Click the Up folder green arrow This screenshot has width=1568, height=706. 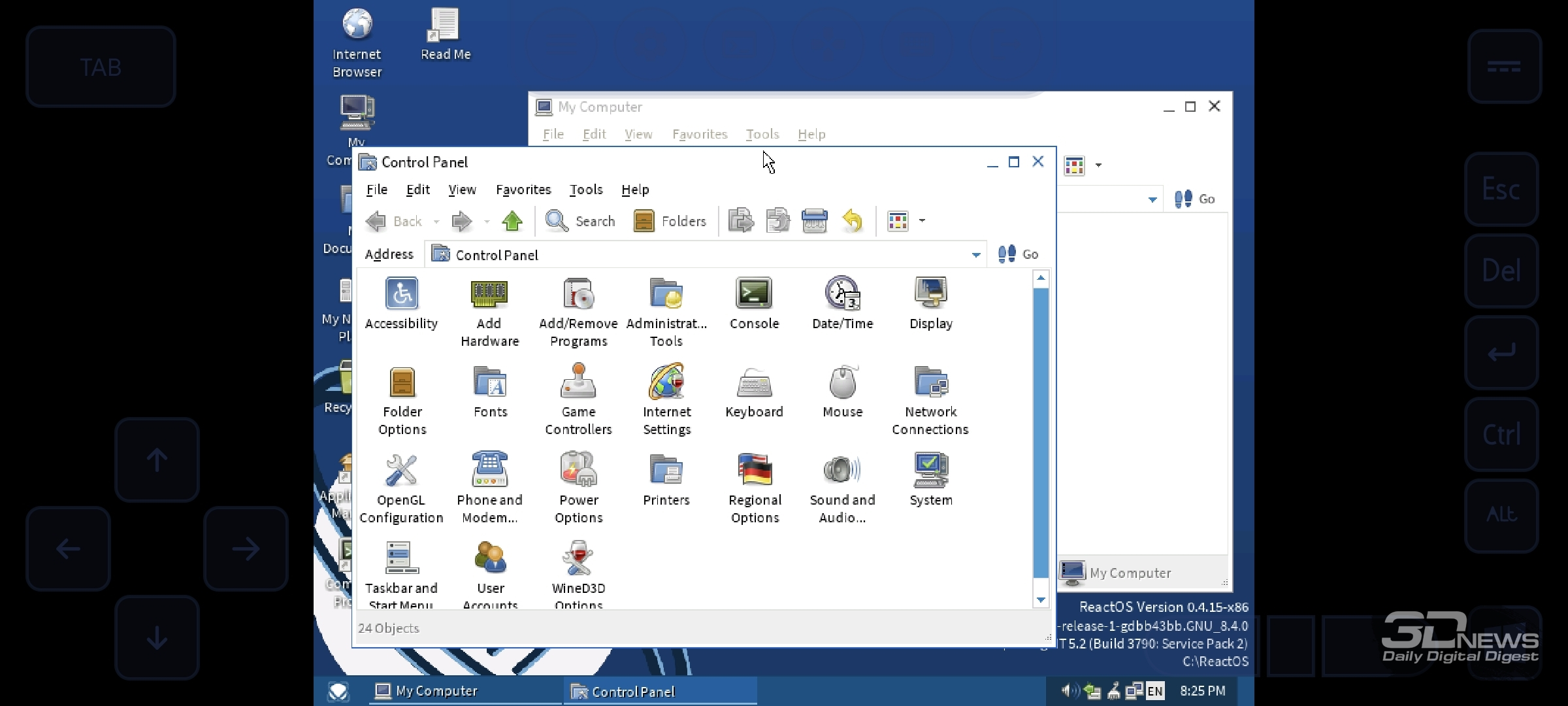coord(512,221)
